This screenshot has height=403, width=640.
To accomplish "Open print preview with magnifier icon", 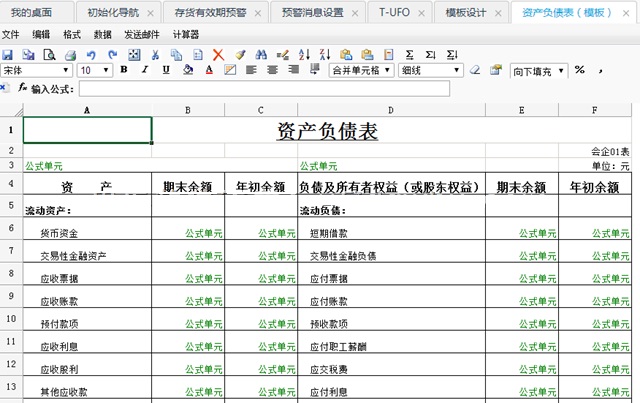I will coord(47,54).
